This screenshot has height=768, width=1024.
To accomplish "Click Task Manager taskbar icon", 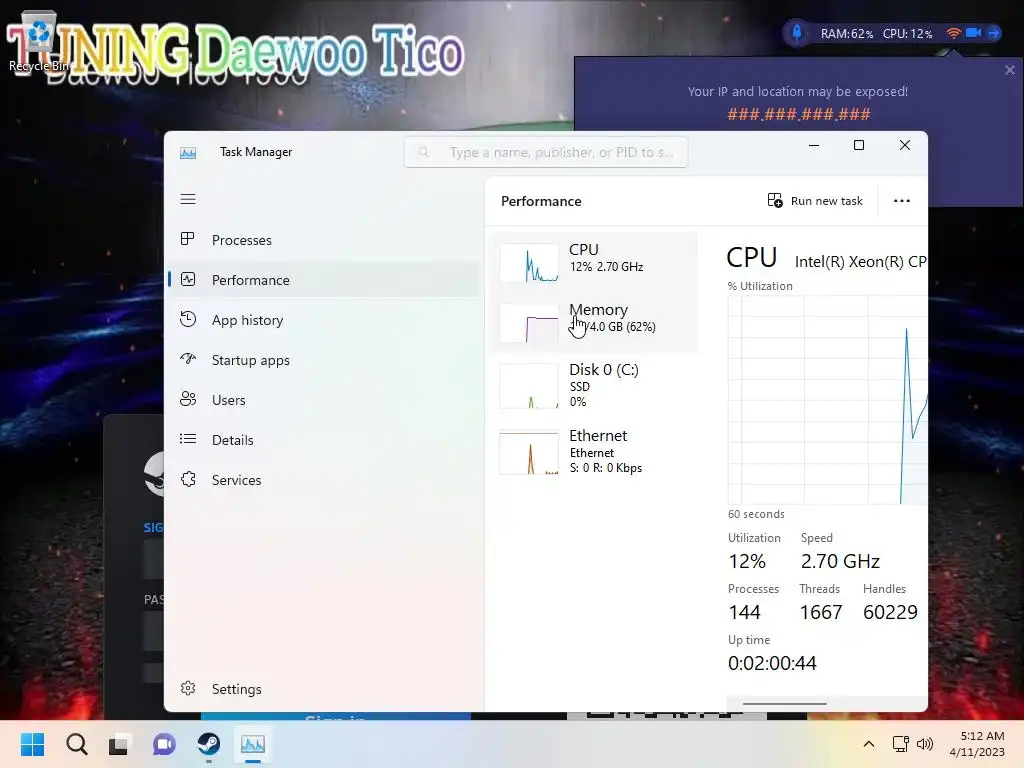I will click(253, 744).
